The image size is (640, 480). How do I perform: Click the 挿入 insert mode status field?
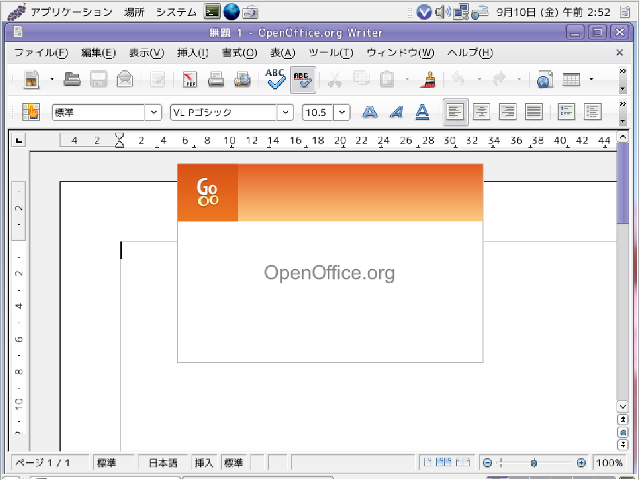[x=204, y=462]
